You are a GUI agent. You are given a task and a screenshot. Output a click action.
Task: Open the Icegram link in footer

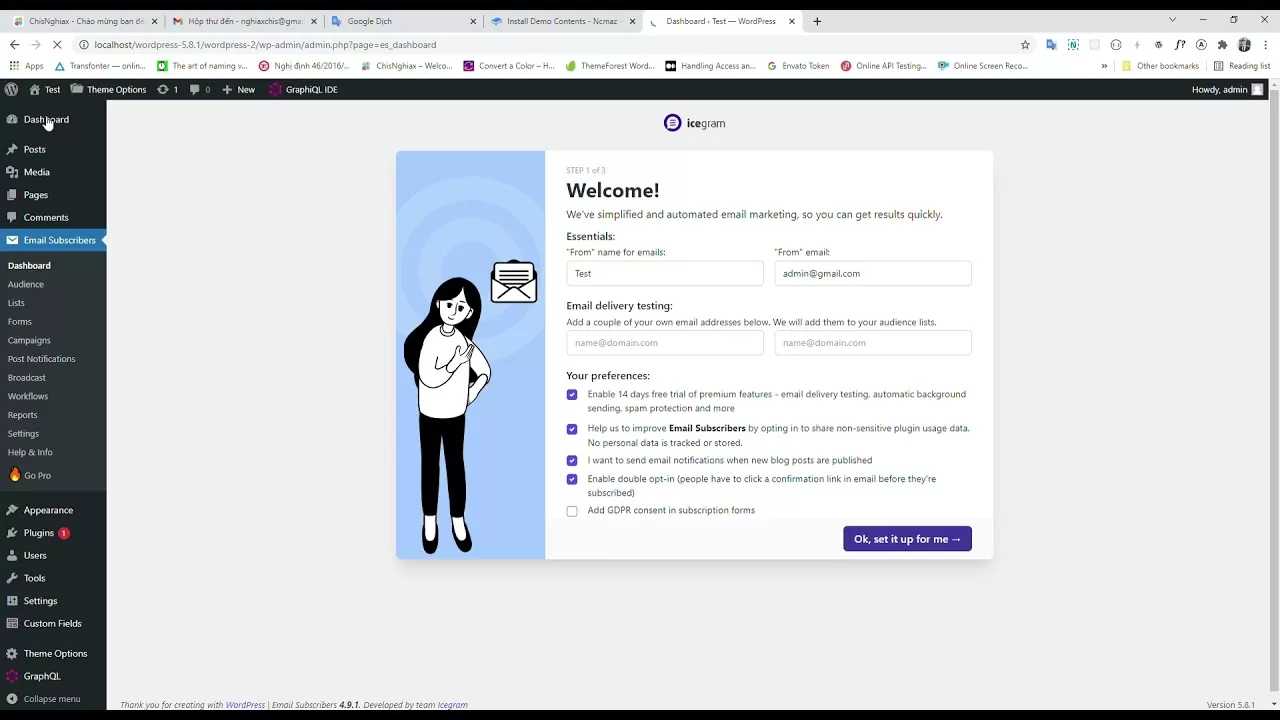(452, 705)
